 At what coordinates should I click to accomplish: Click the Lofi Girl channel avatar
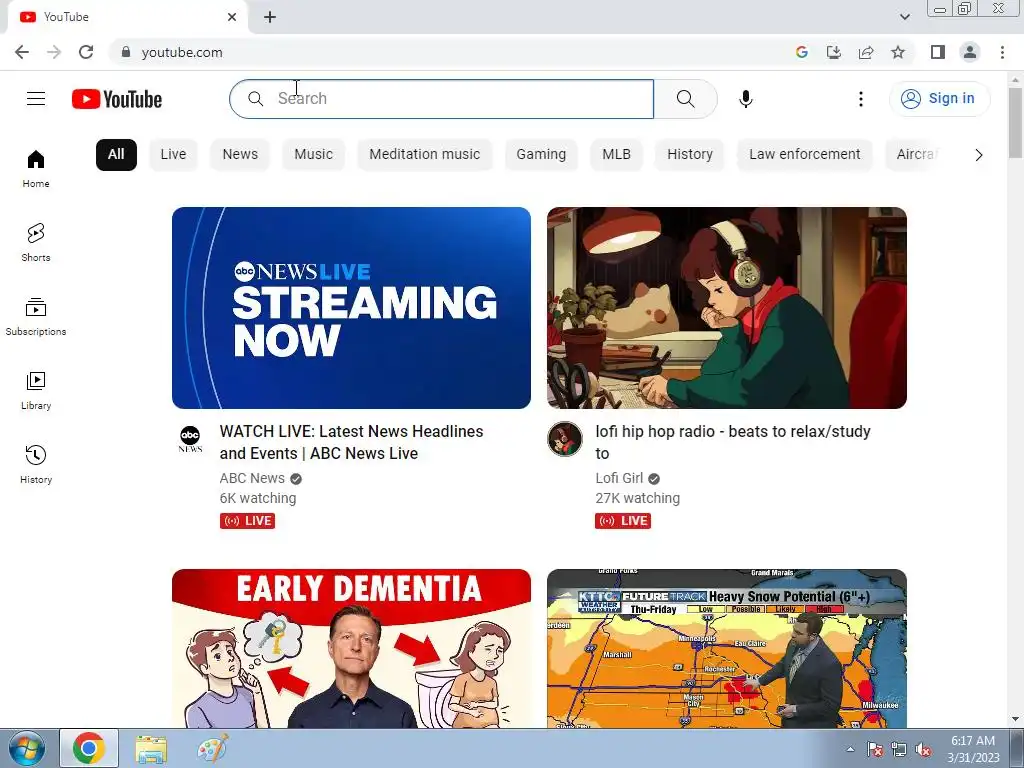[x=565, y=439]
